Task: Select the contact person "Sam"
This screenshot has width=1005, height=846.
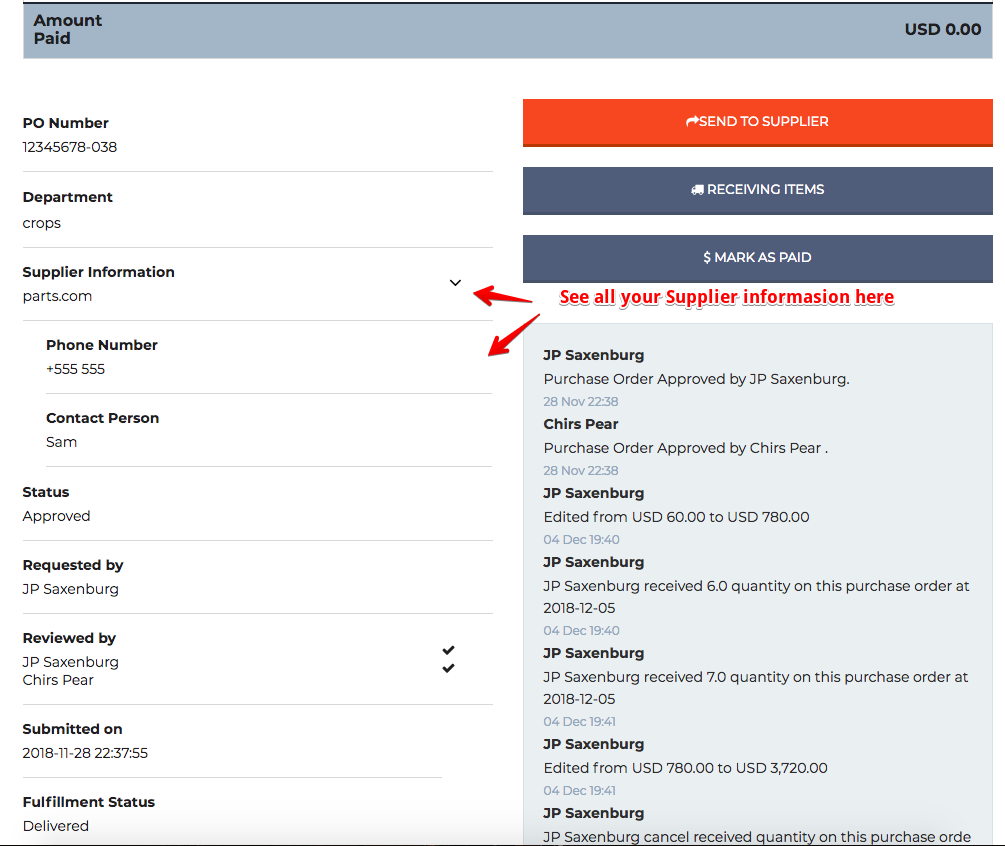Action: [x=62, y=442]
